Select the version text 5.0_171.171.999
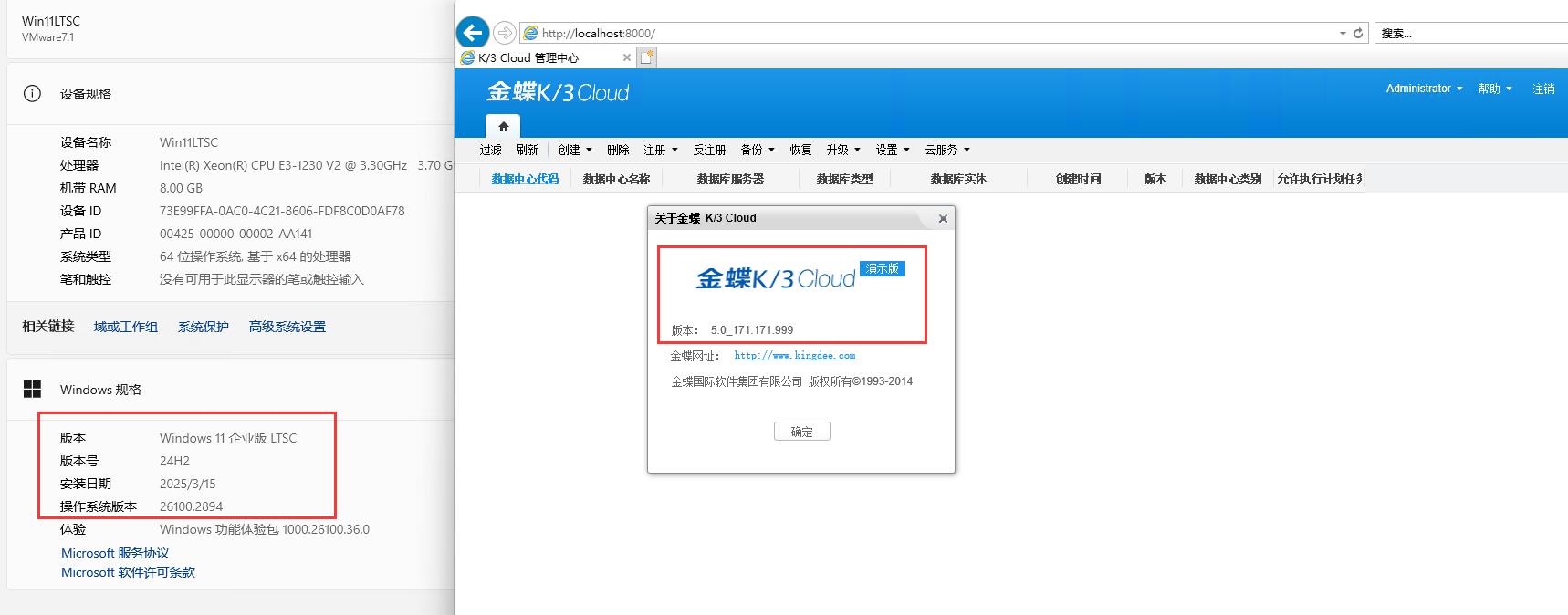 [752, 330]
